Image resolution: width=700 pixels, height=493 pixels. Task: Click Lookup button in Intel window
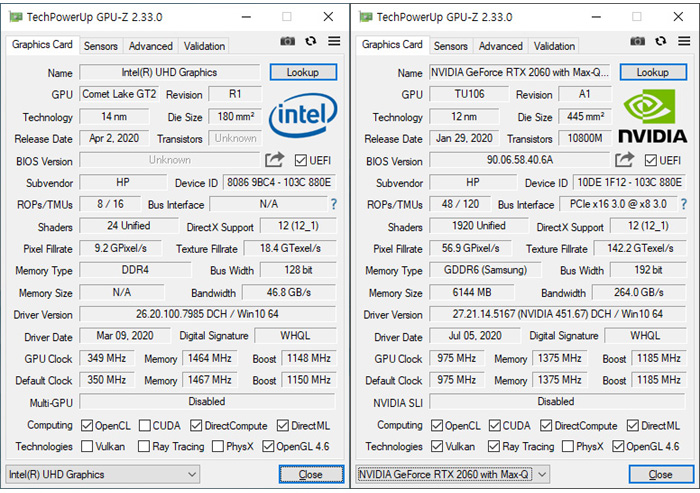(x=303, y=72)
